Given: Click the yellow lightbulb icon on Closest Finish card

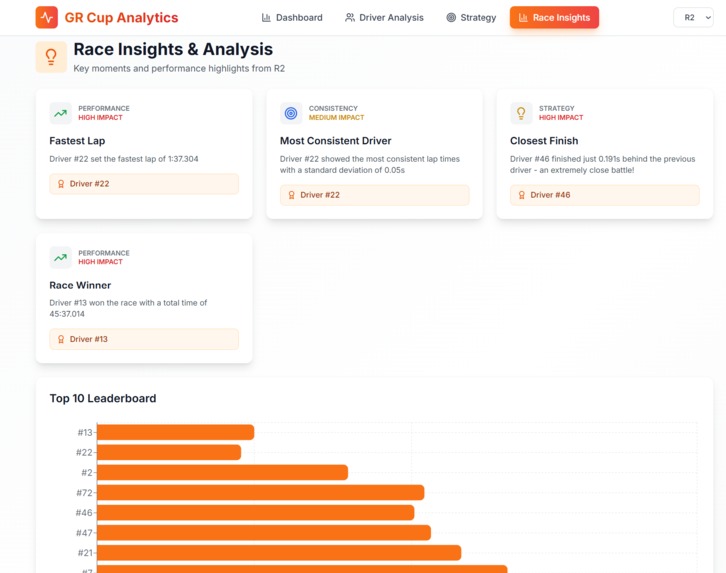Looking at the screenshot, I should pyautogui.click(x=521, y=113).
